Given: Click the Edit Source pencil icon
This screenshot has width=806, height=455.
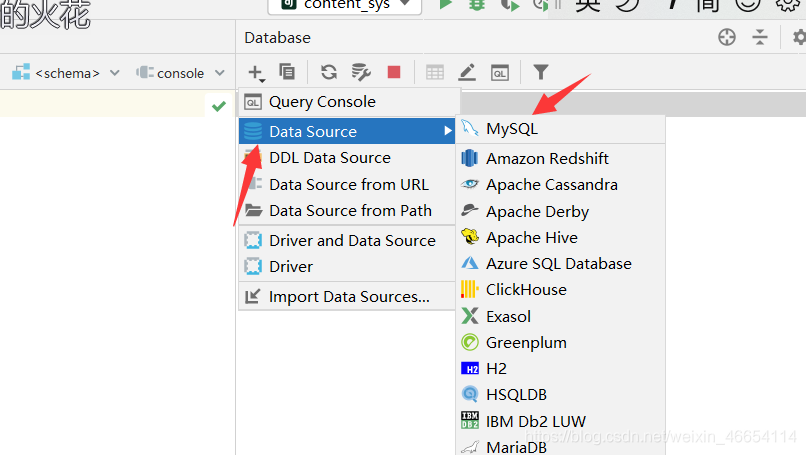Looking at the screenshot, I should coord(467,72).
